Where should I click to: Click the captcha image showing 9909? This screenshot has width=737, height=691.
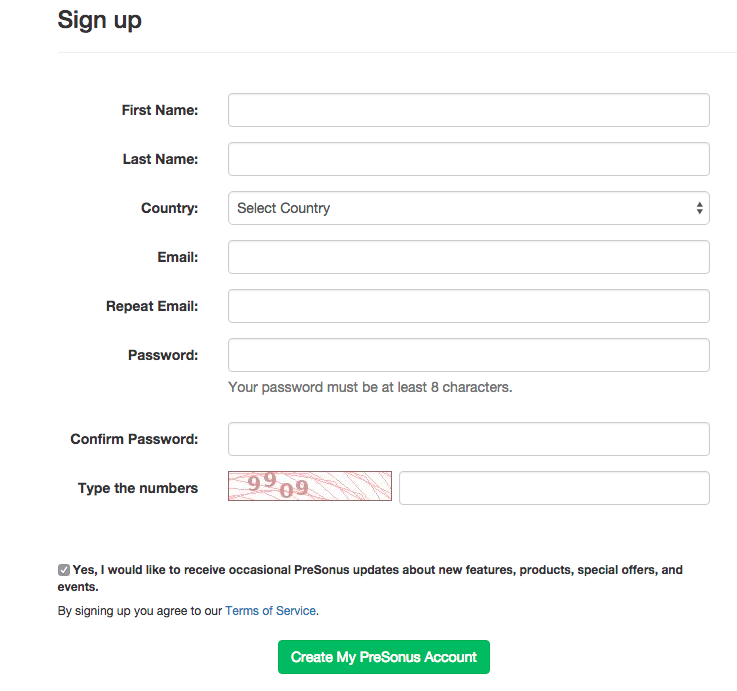[x=310, y=486]
